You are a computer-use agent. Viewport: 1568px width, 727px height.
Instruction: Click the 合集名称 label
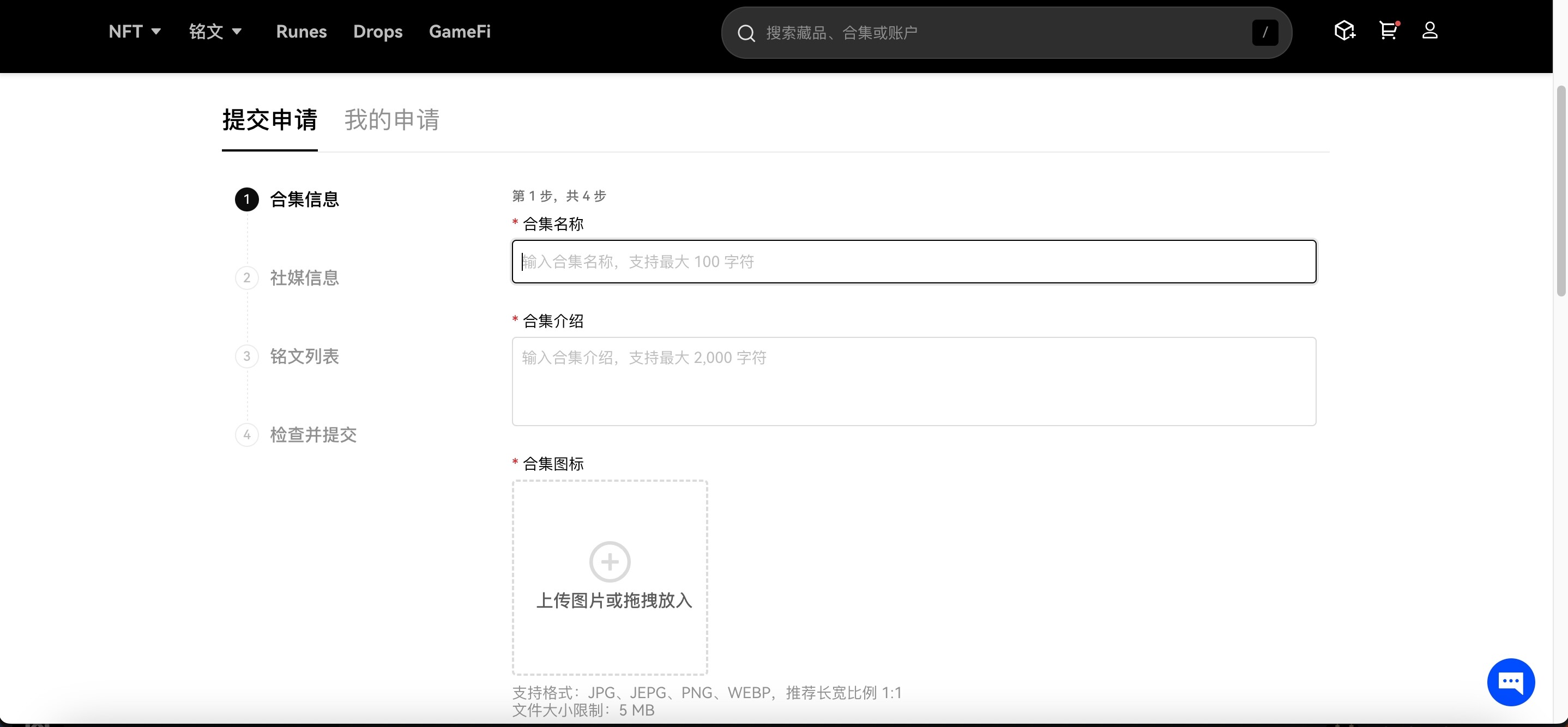point(553,225)
